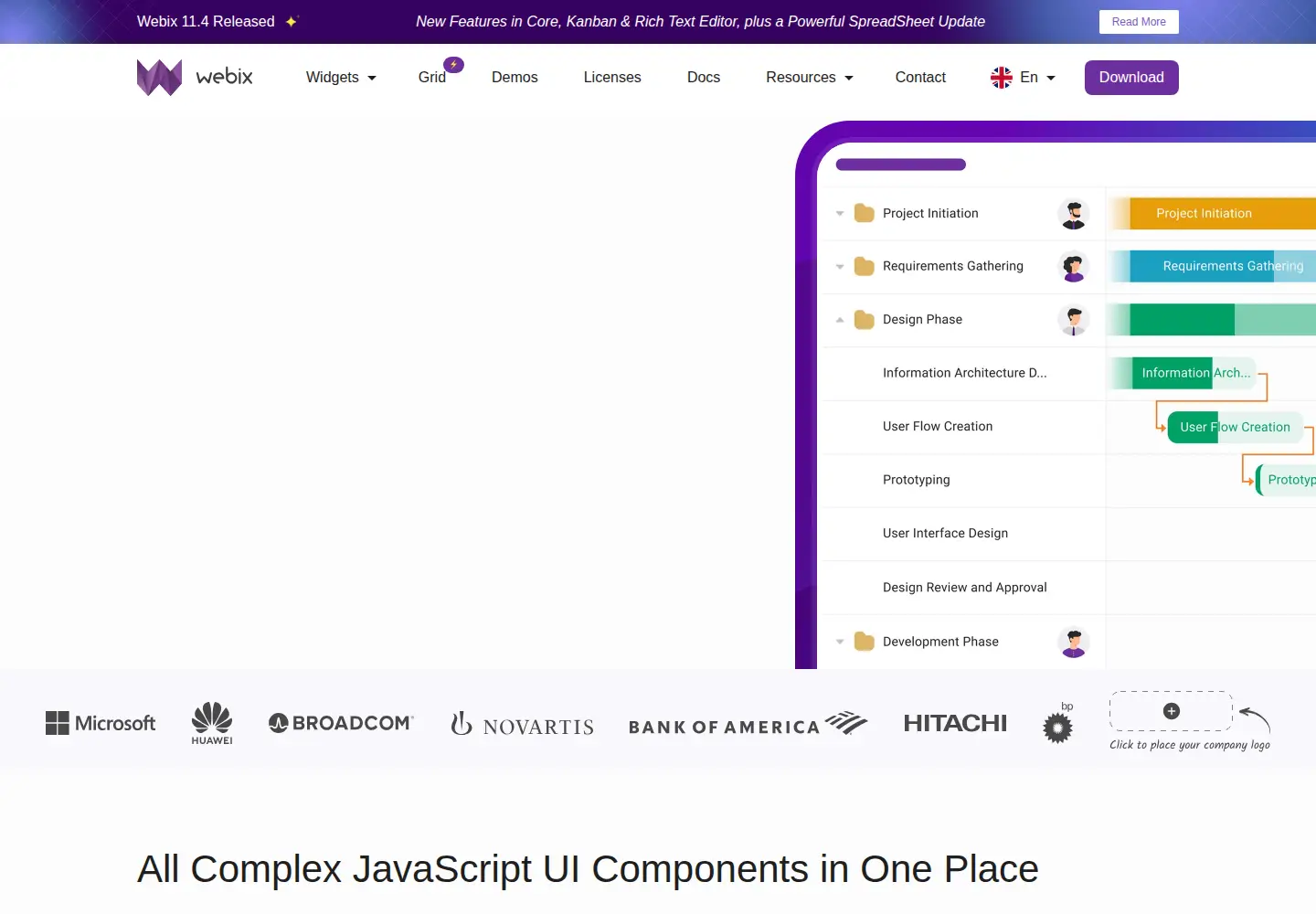Select the User Flow Creation task row
Screen dimensions: 1316x914
[964, 427]
